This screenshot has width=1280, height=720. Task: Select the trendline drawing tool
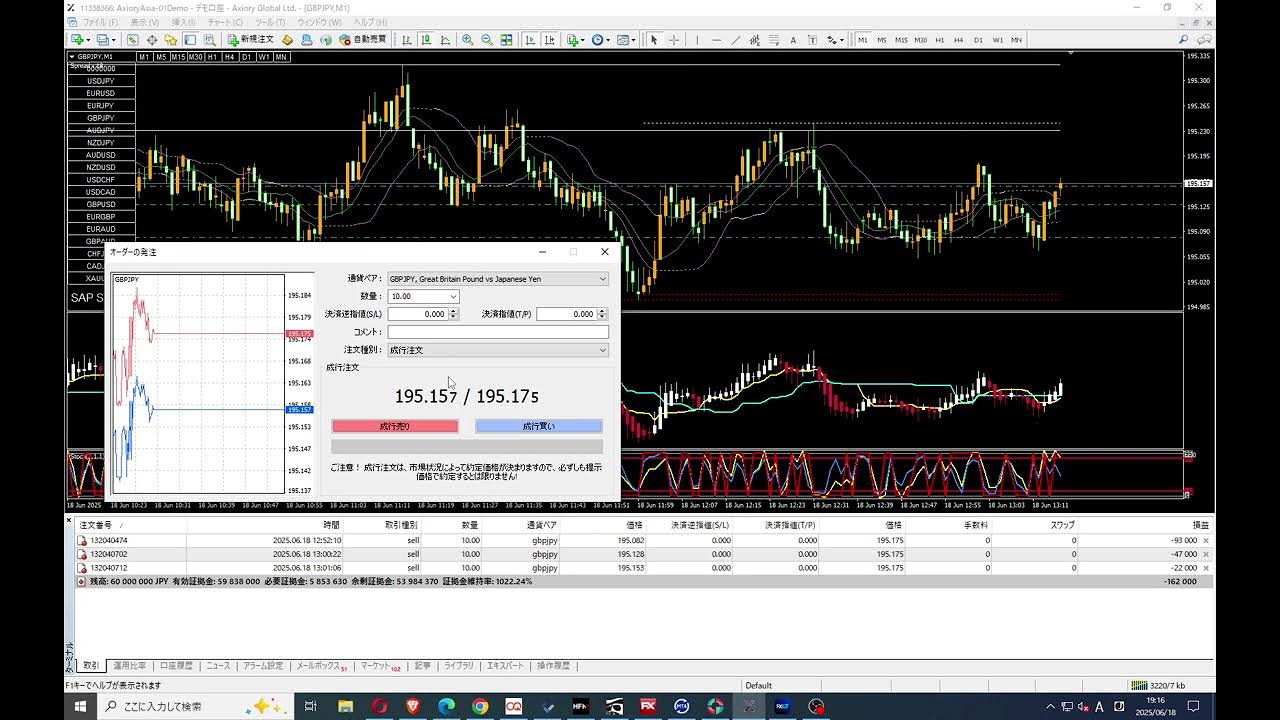(x=736, y=40)
